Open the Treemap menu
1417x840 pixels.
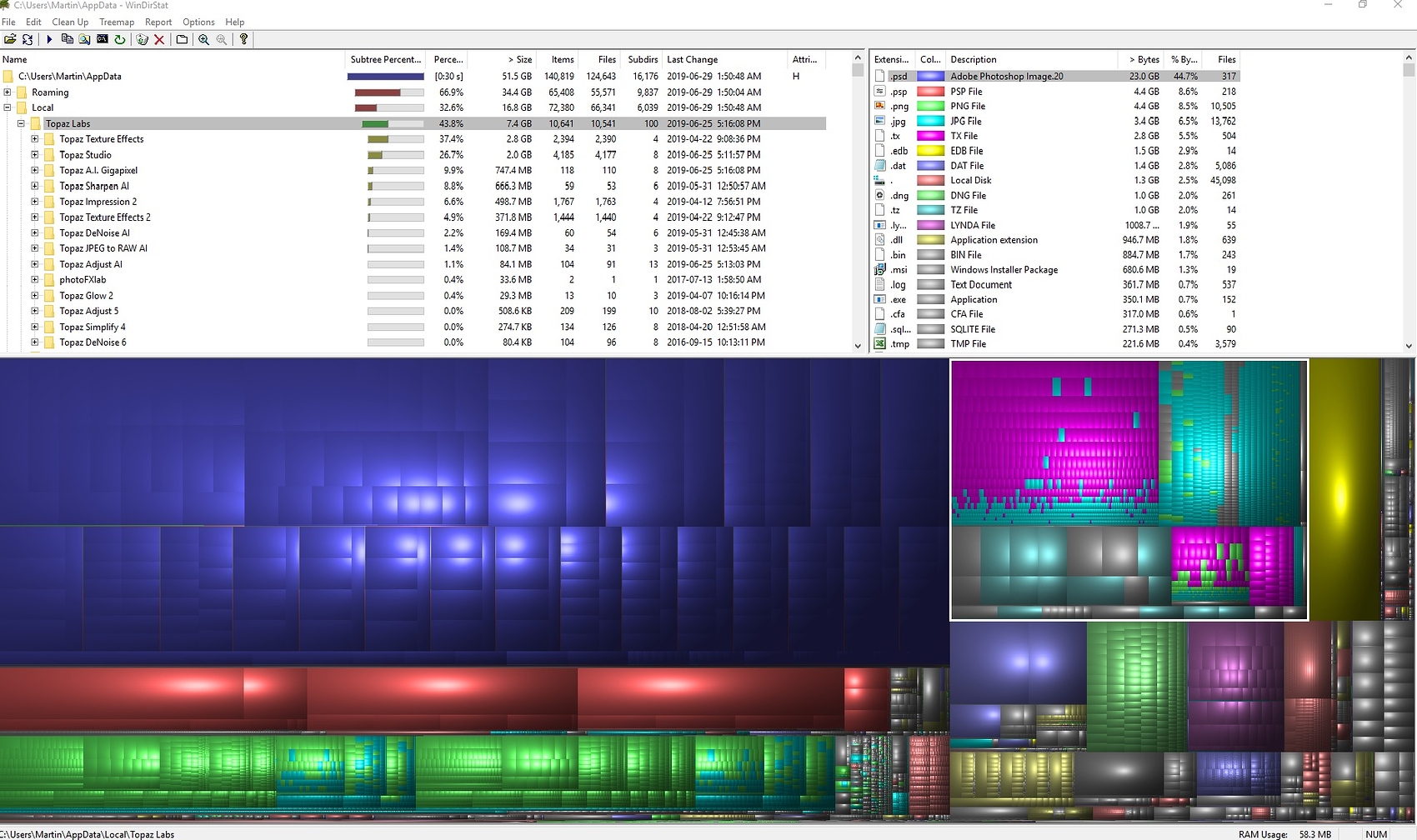117,22
